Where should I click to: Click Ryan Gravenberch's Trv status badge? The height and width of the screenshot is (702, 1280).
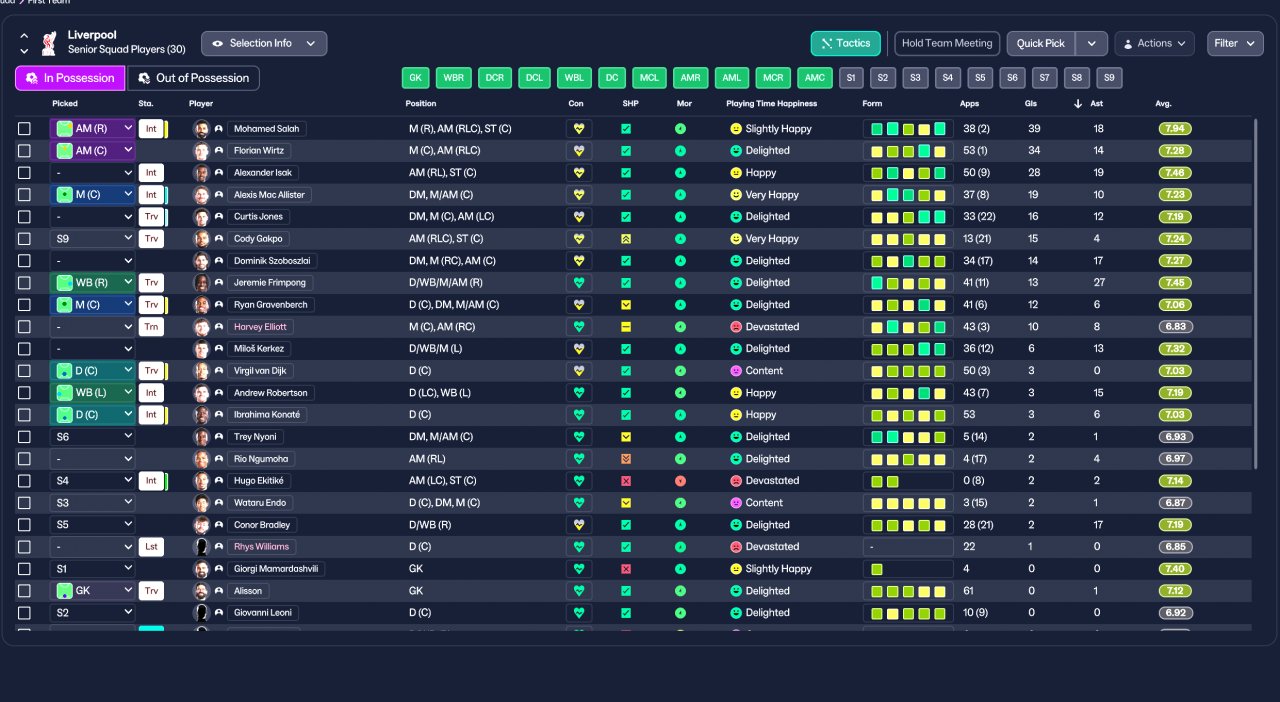click(151, 305)
